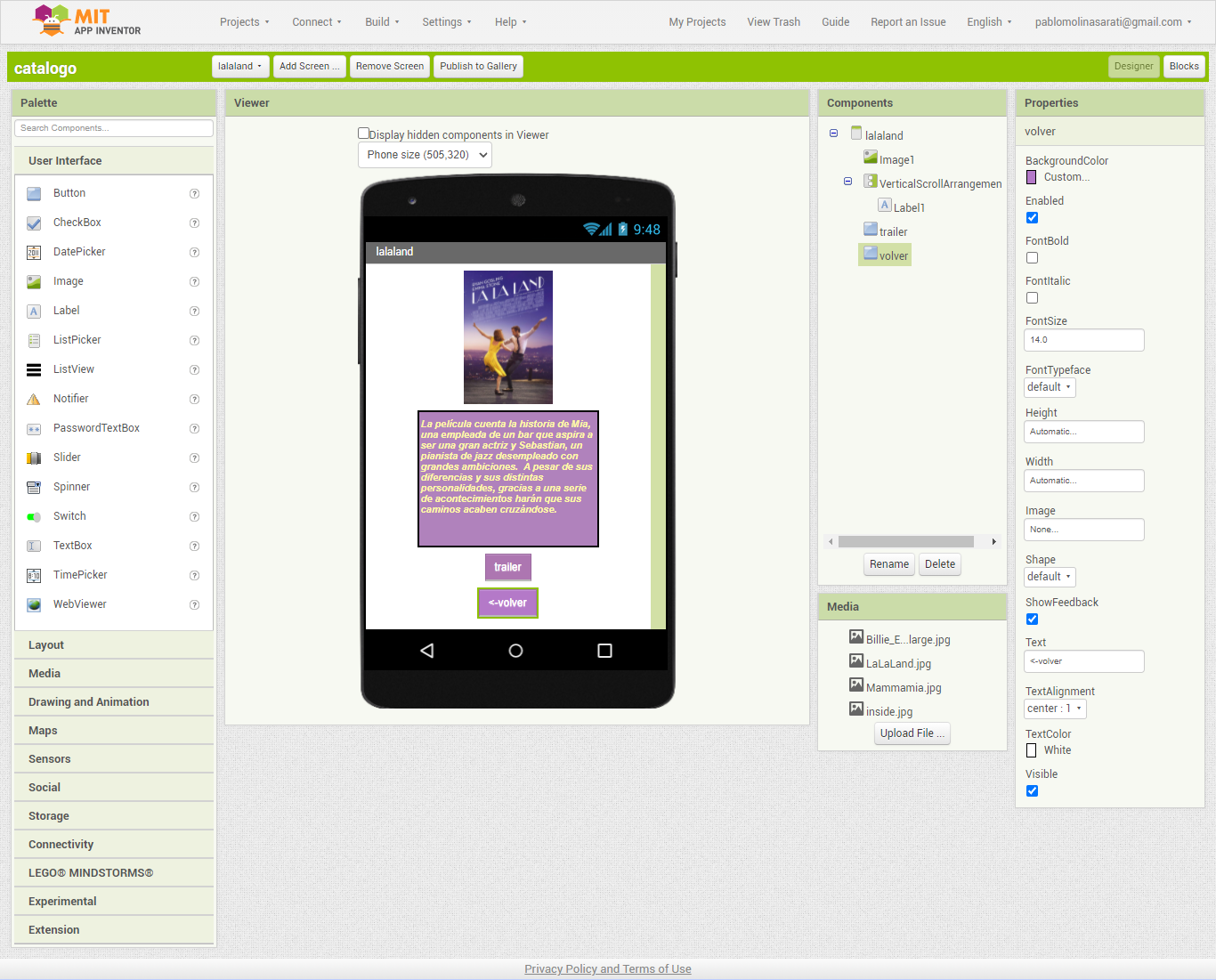Check the FontBold property checkbox

[x=1032, y=257]
